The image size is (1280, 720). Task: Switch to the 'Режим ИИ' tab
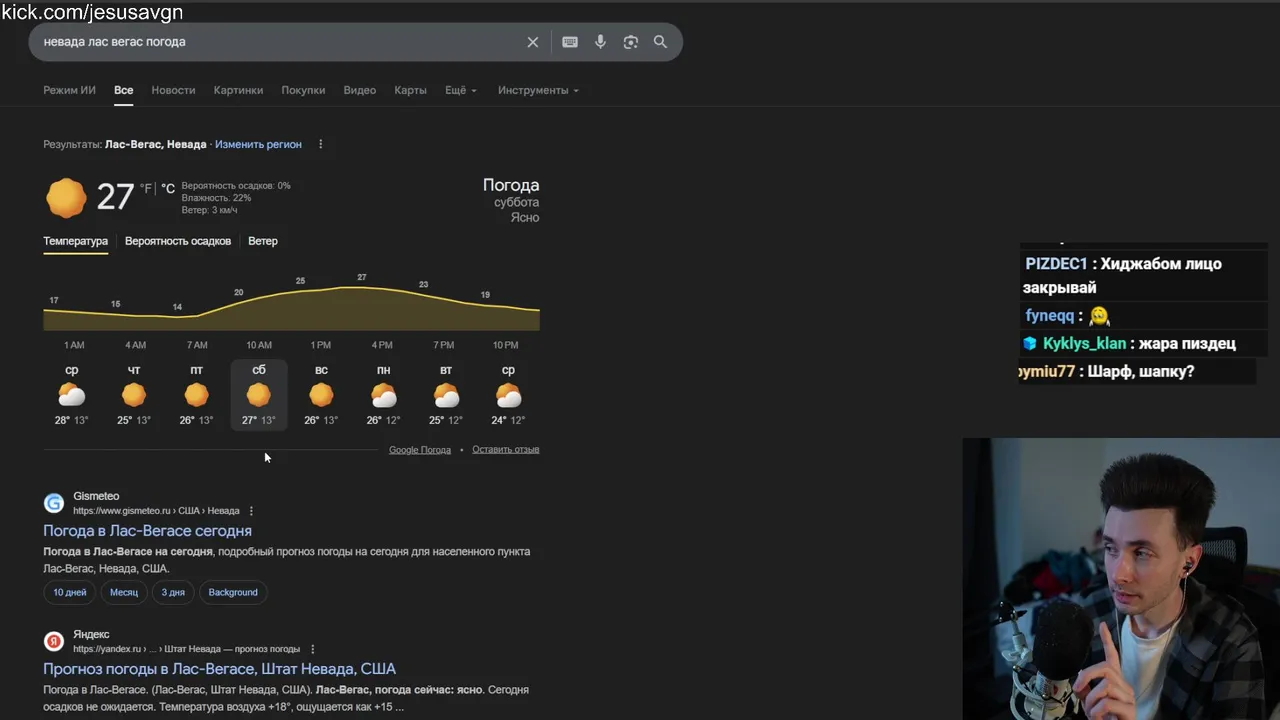click(x=69, y=90)
